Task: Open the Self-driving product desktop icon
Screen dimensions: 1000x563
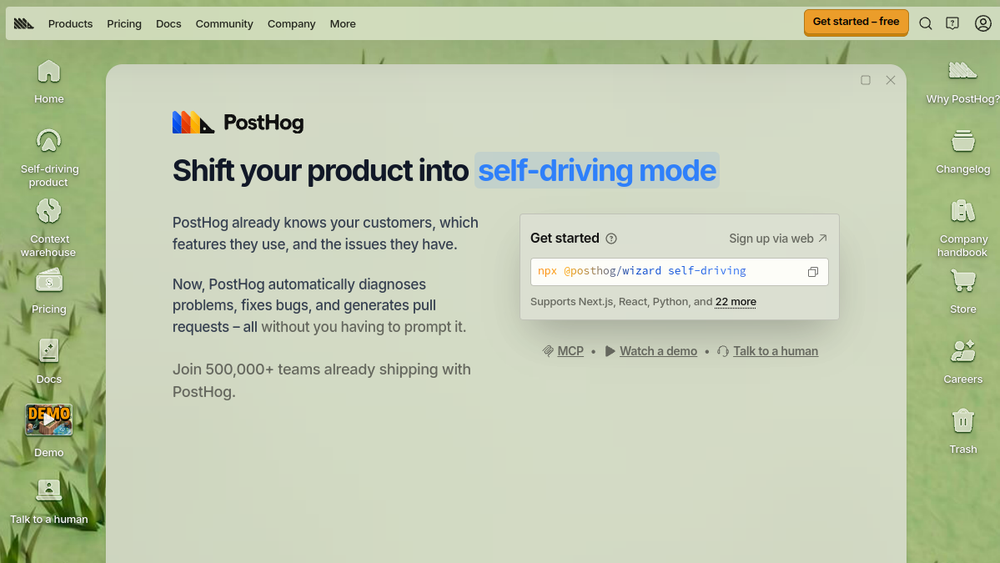Action: [48, 157]
